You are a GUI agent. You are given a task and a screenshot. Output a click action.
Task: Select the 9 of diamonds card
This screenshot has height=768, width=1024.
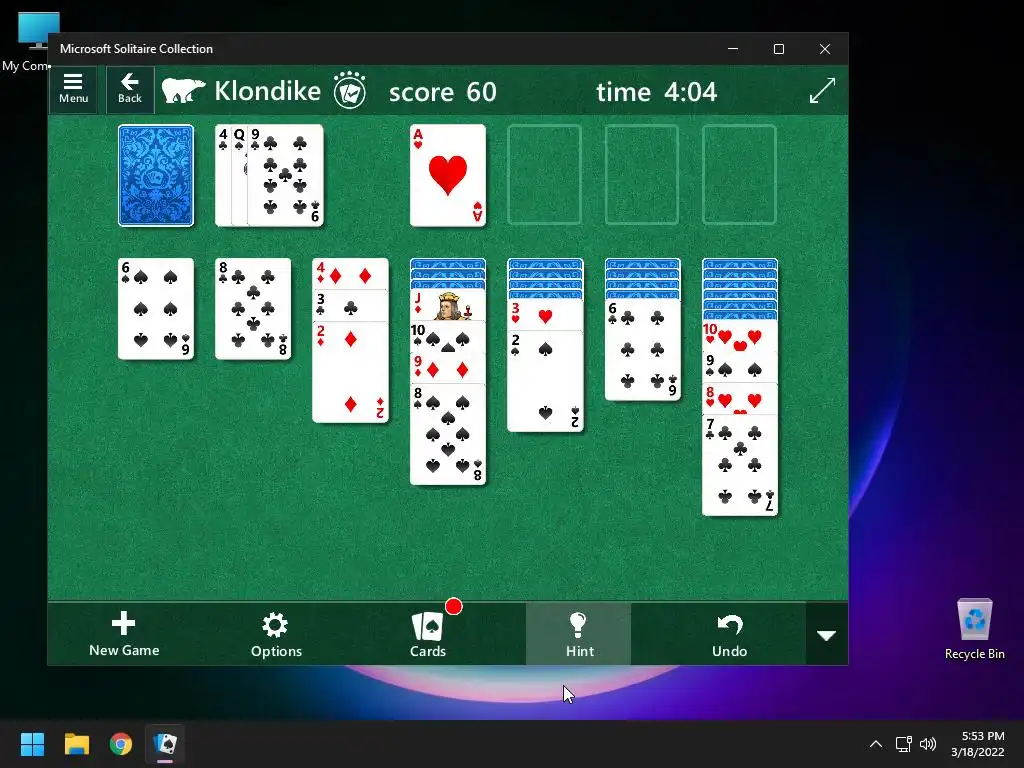coord(448,368)
